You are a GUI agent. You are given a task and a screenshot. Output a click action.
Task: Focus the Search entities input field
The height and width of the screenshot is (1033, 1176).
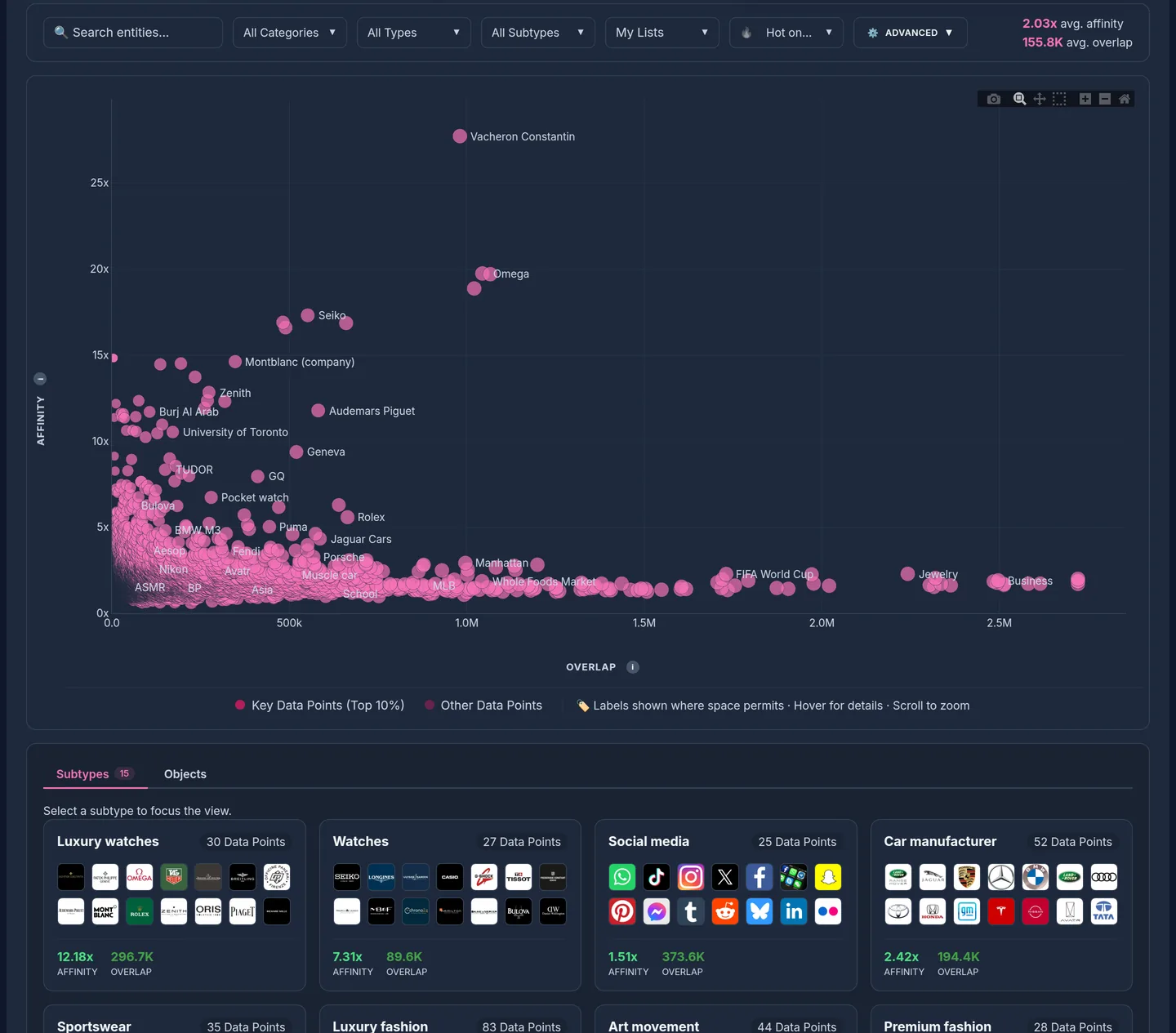133,33
